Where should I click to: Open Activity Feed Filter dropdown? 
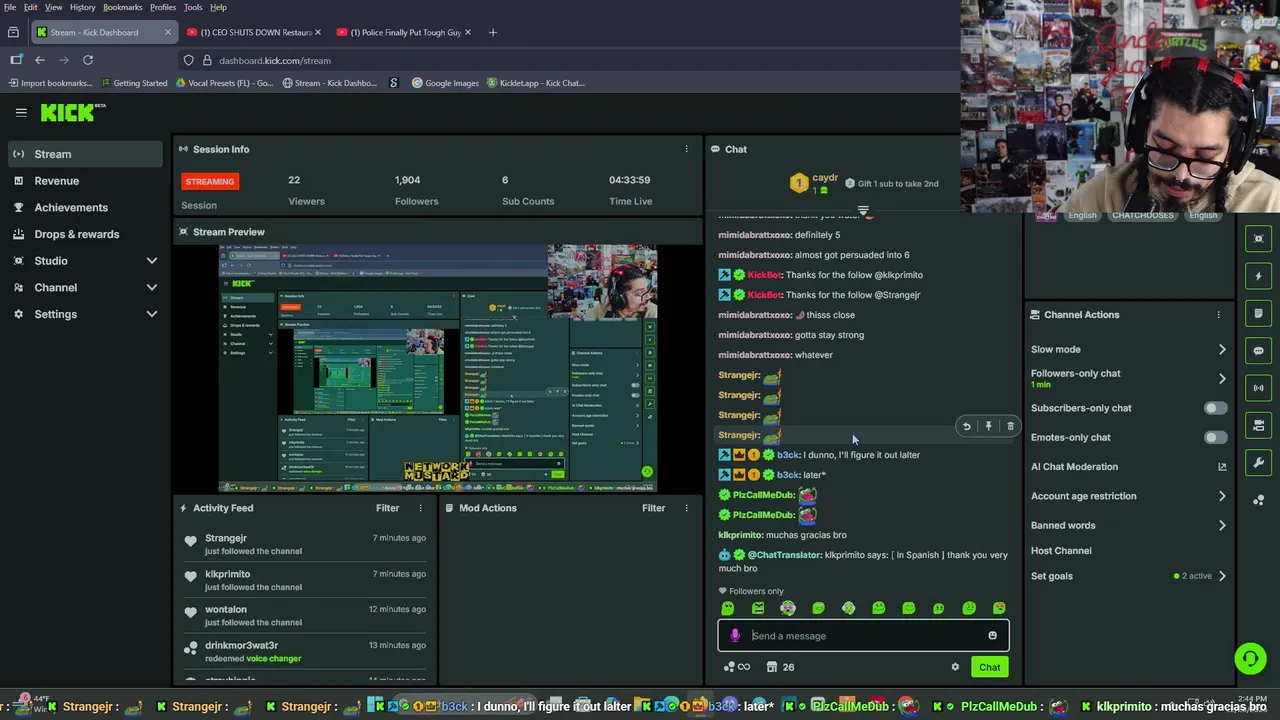click(x=387, y=508)
